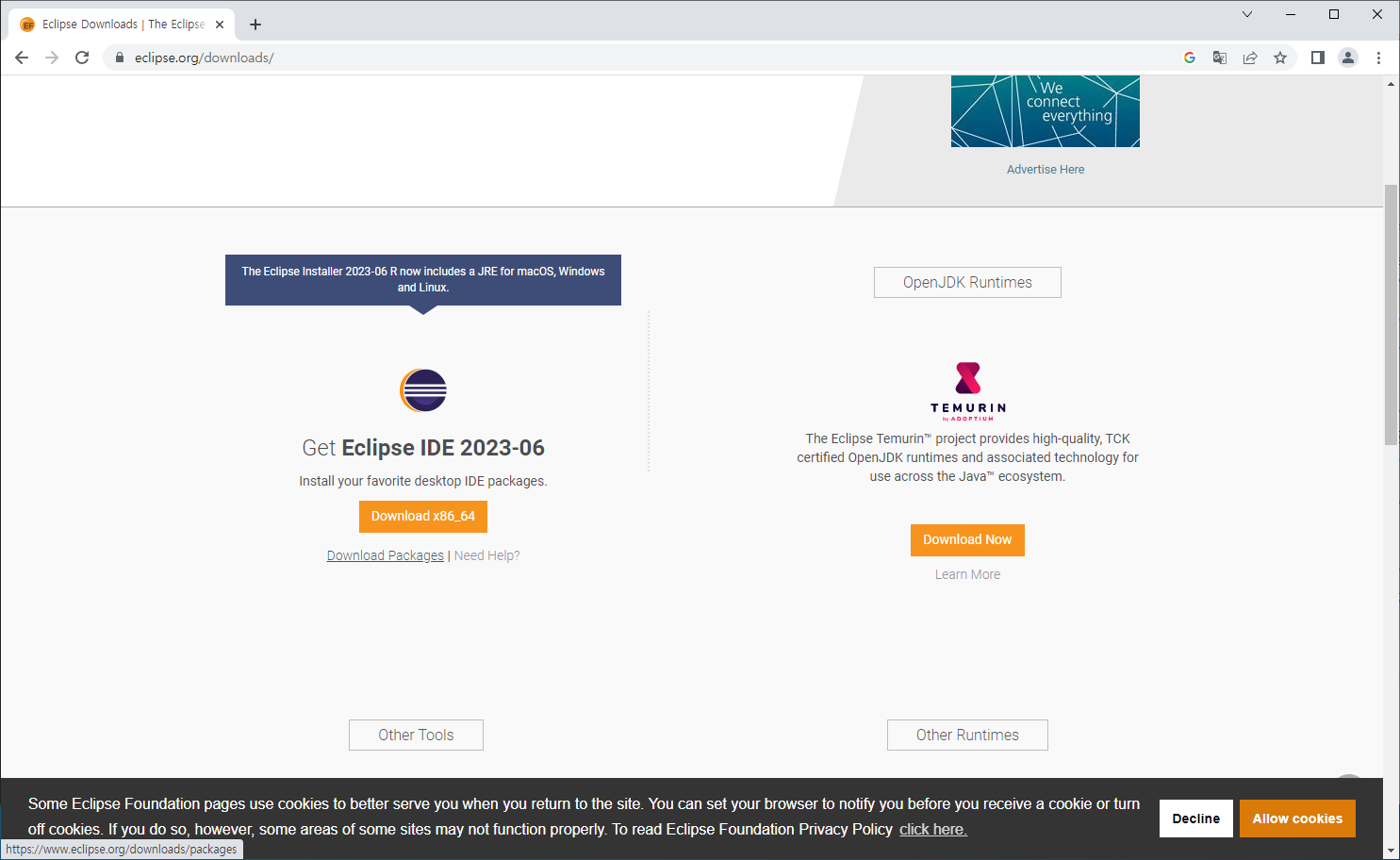Screen dimensions: 1400x860
Task: Click the Other Tools button
Action: point(416,736)
